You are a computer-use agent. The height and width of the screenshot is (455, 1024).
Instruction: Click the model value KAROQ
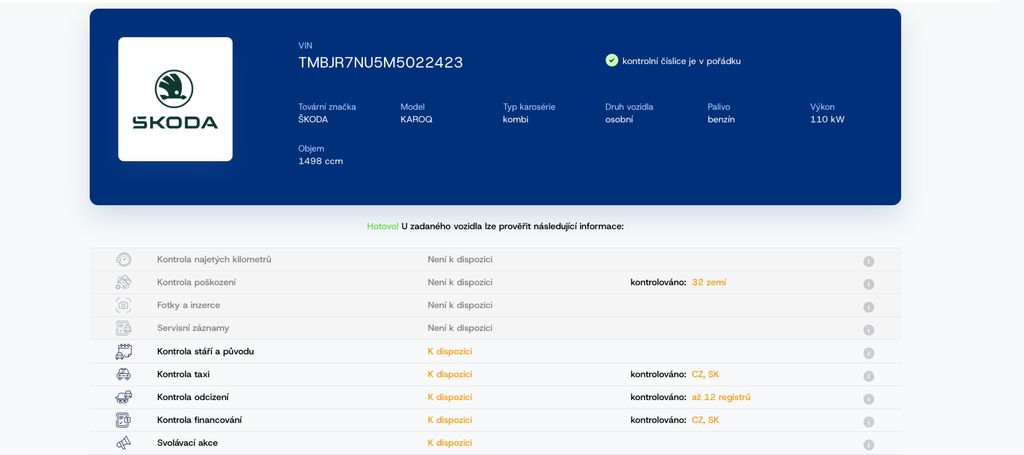click(416, 119)
